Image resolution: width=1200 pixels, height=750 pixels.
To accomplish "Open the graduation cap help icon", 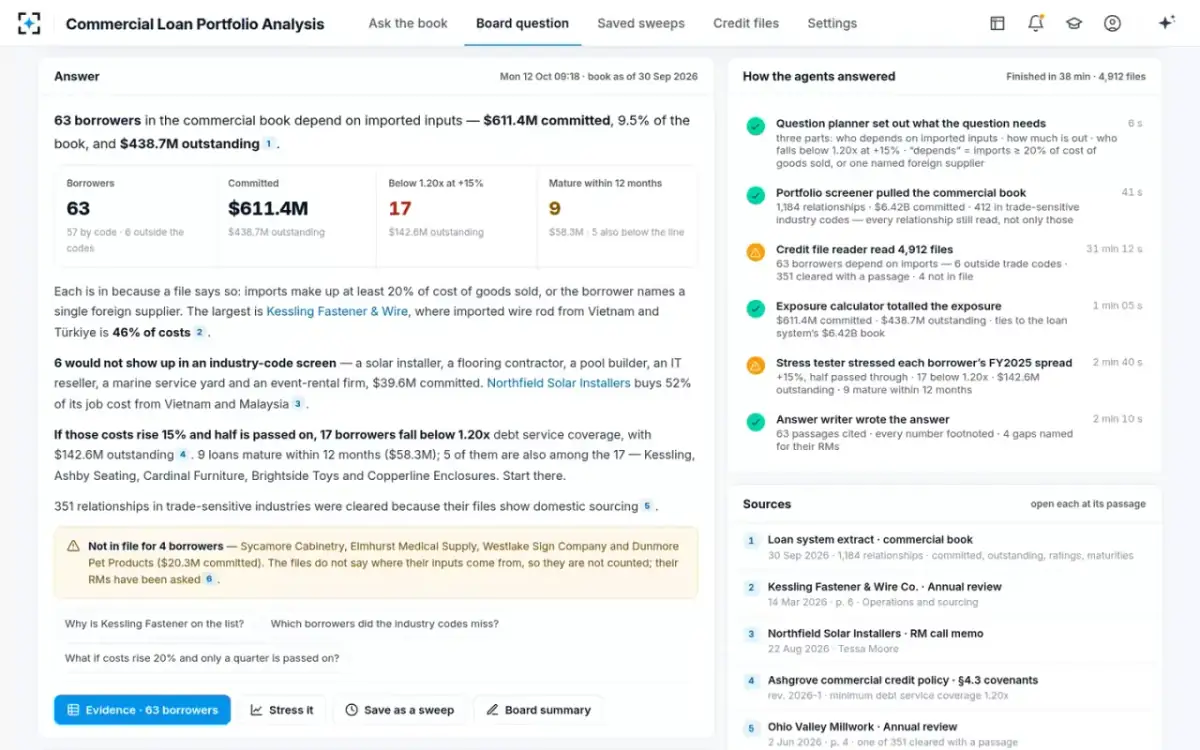I will pyautogui.click(x=1074, y=23).
